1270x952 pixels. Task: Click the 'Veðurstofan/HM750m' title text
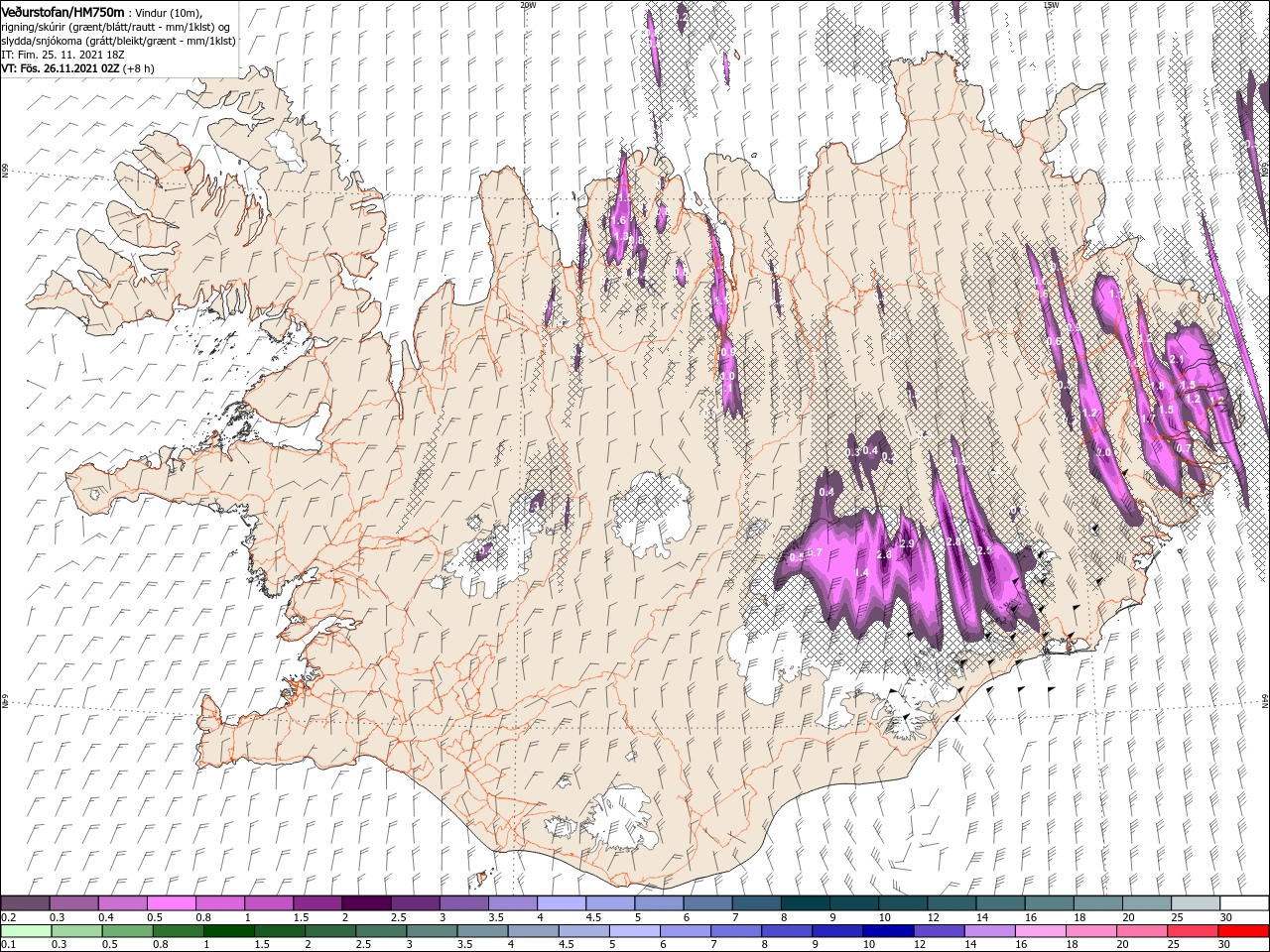pyautogui.click(x=63, y=12)
